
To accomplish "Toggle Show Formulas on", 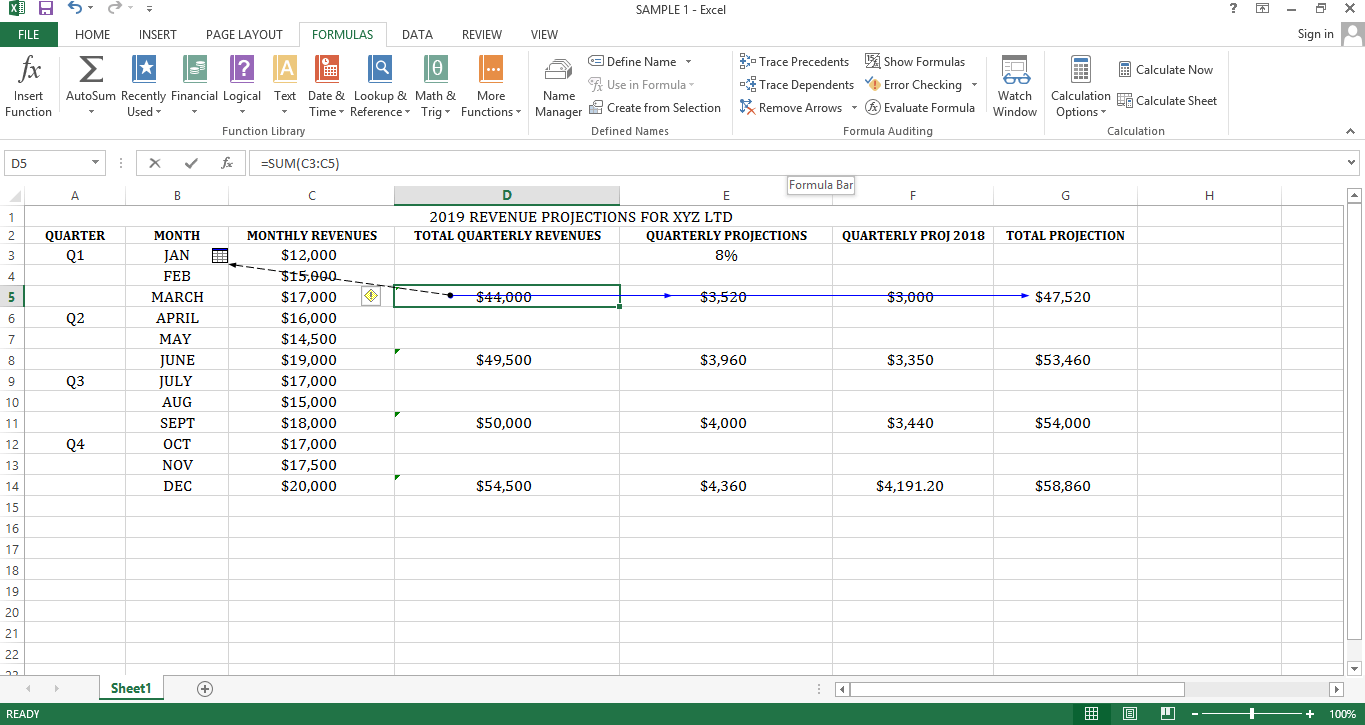I will coord(916,61).
